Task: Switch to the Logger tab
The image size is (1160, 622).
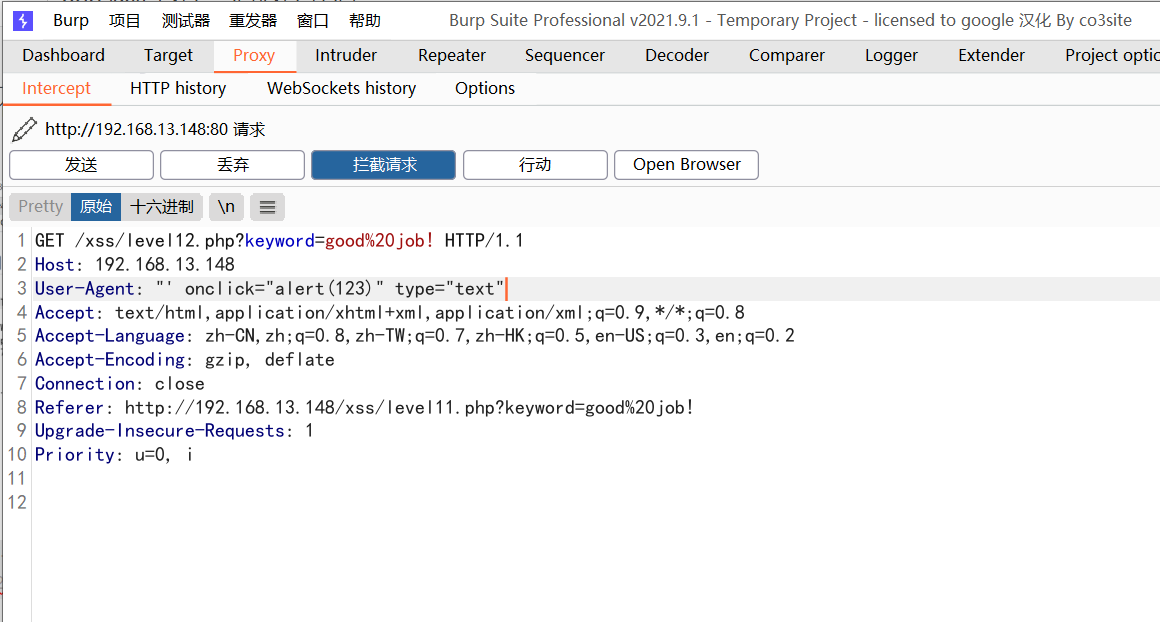Action: (891, 55)
